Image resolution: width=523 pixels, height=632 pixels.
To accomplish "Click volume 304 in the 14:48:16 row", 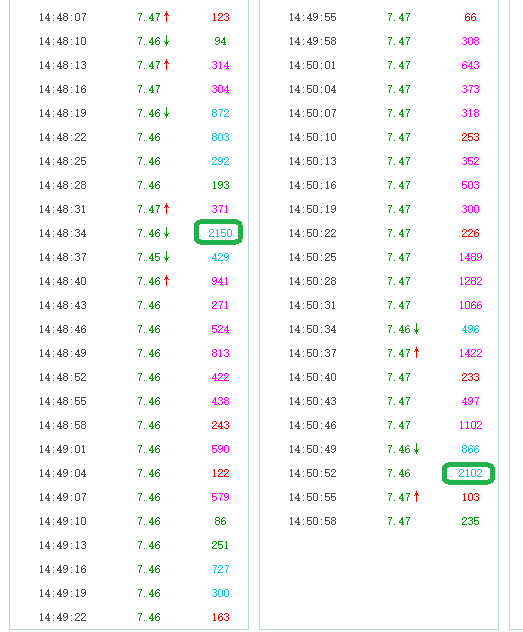I will (x=220, y=89).
